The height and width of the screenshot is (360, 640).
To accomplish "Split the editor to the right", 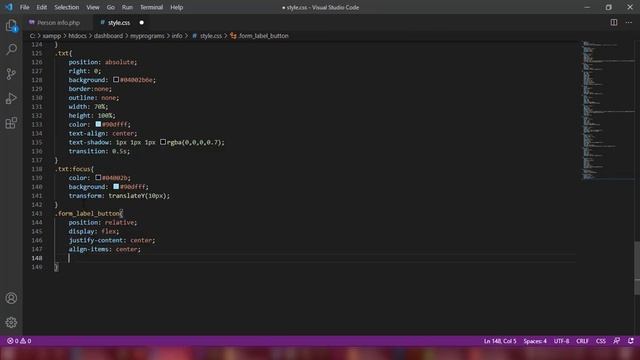I will 613,22.
